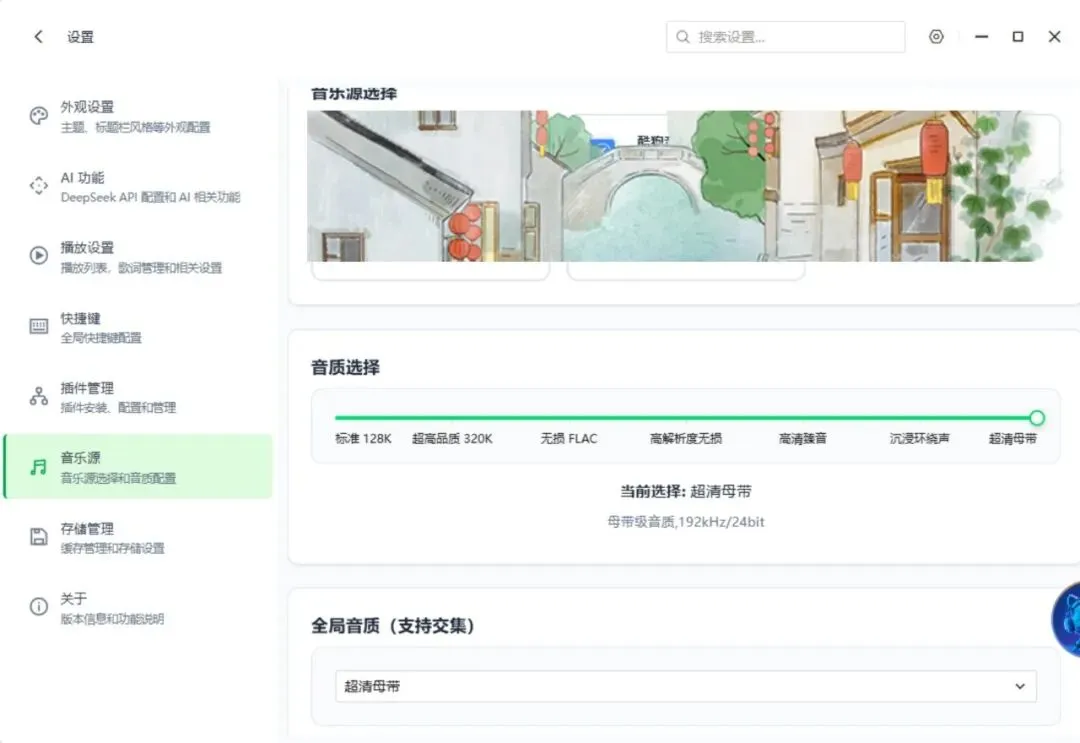The image size is (1080, 743).
Task: Click the floating blue mascot ball
Action: pyautogui.click(x=1066, y=620)
